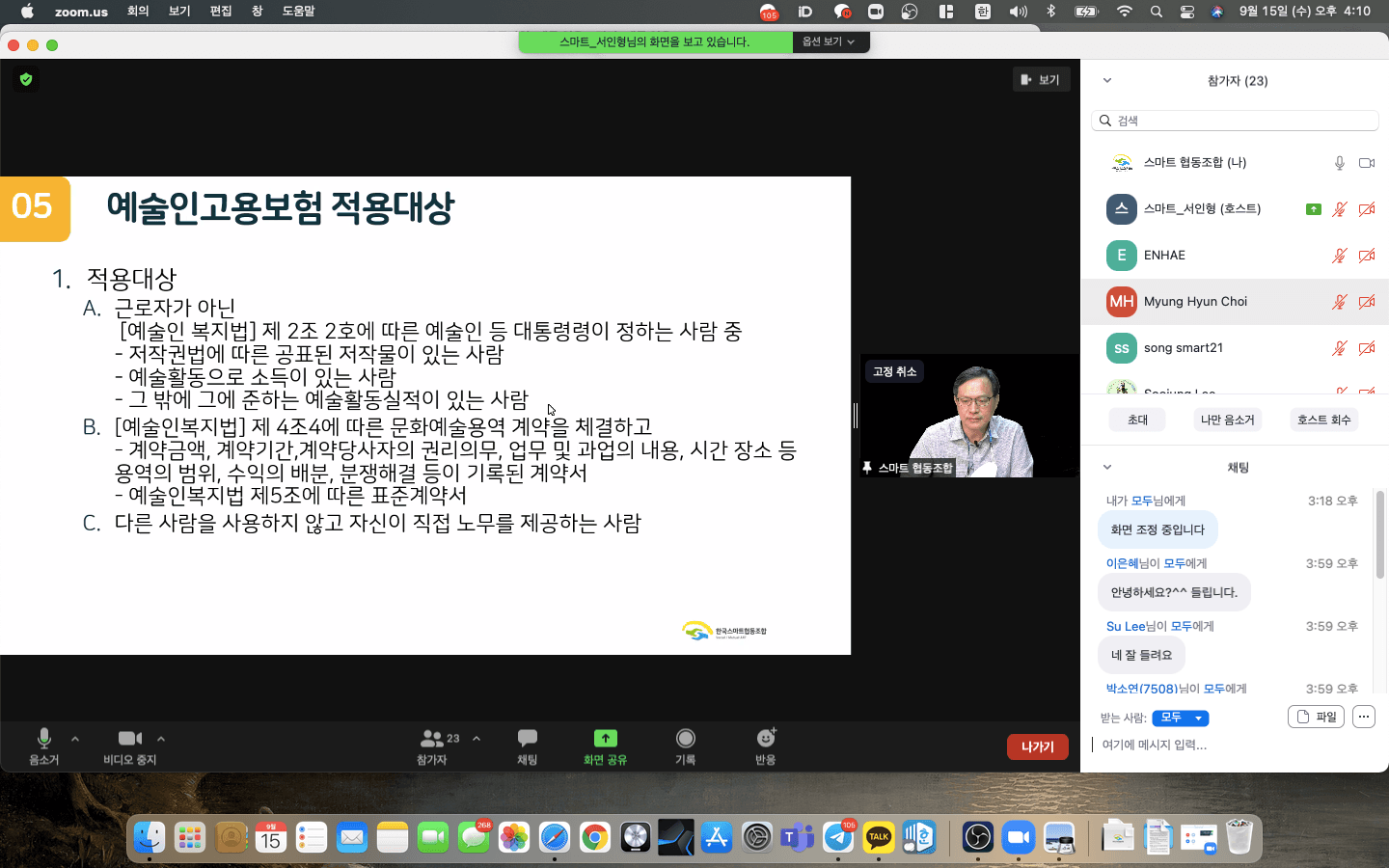The width and height of the screenshot is (1389, 868).
Task: Click the green 화면 공유 share screen icon
Action: [605, 738]
